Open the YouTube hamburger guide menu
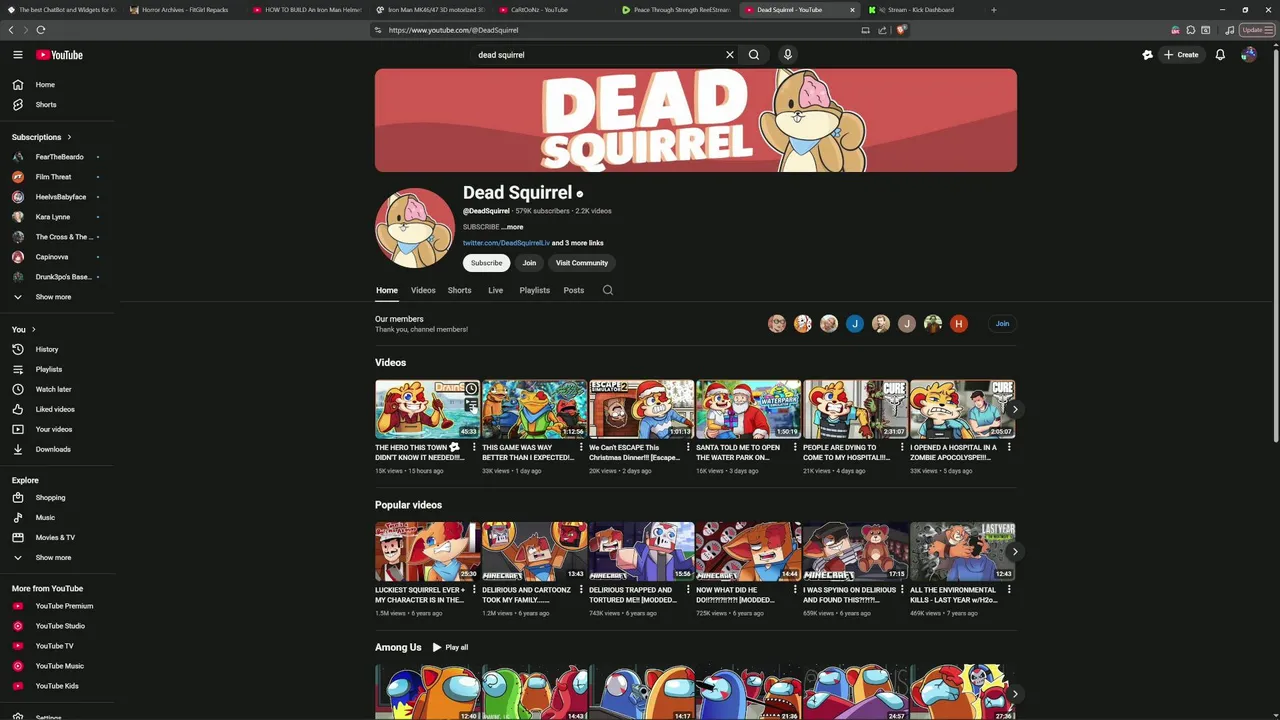Screen dimensions: 1280x720 17,55
